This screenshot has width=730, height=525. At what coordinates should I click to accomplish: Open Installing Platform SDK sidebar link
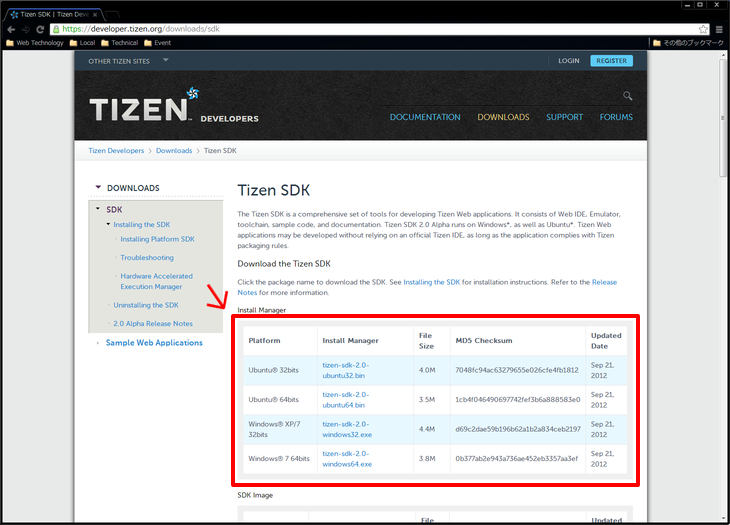(157, 239)
